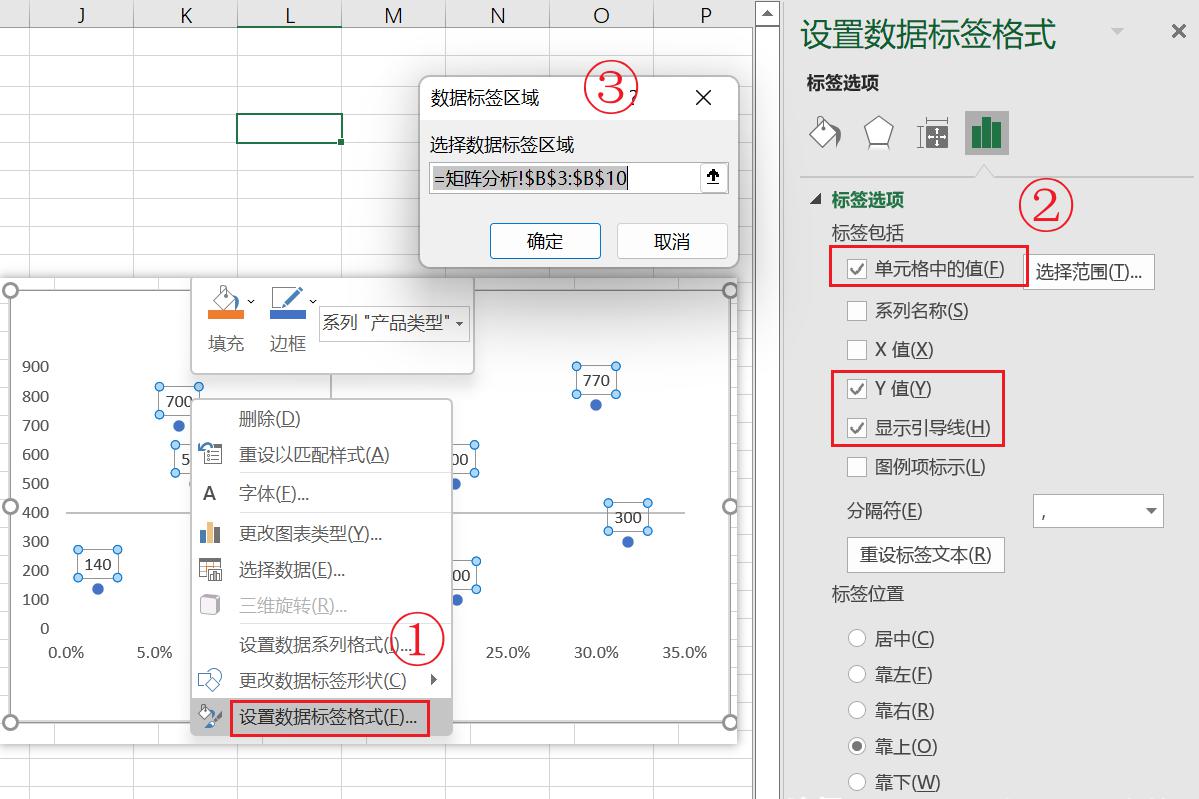Click the range collapse arrow in dialog
1199x799 pixels.
click(713, 177)
